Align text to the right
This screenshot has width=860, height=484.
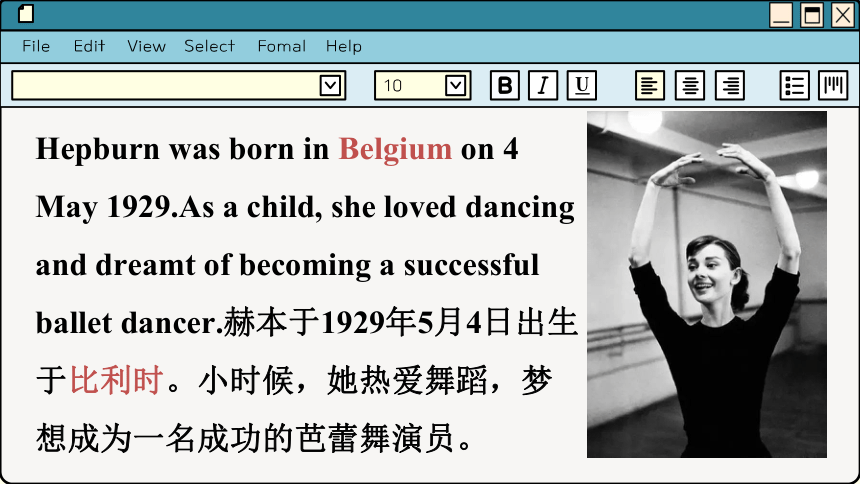pyautogui.click(x=730, y=85)
